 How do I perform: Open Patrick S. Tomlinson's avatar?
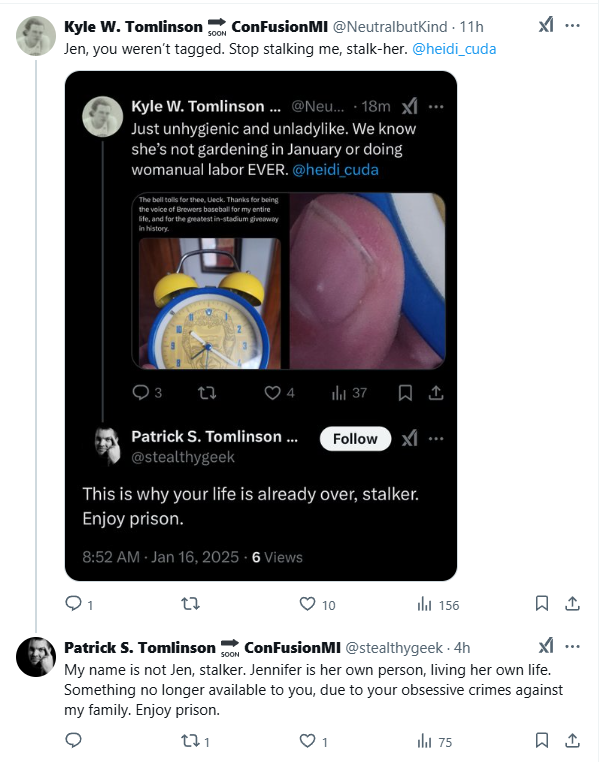35,656
